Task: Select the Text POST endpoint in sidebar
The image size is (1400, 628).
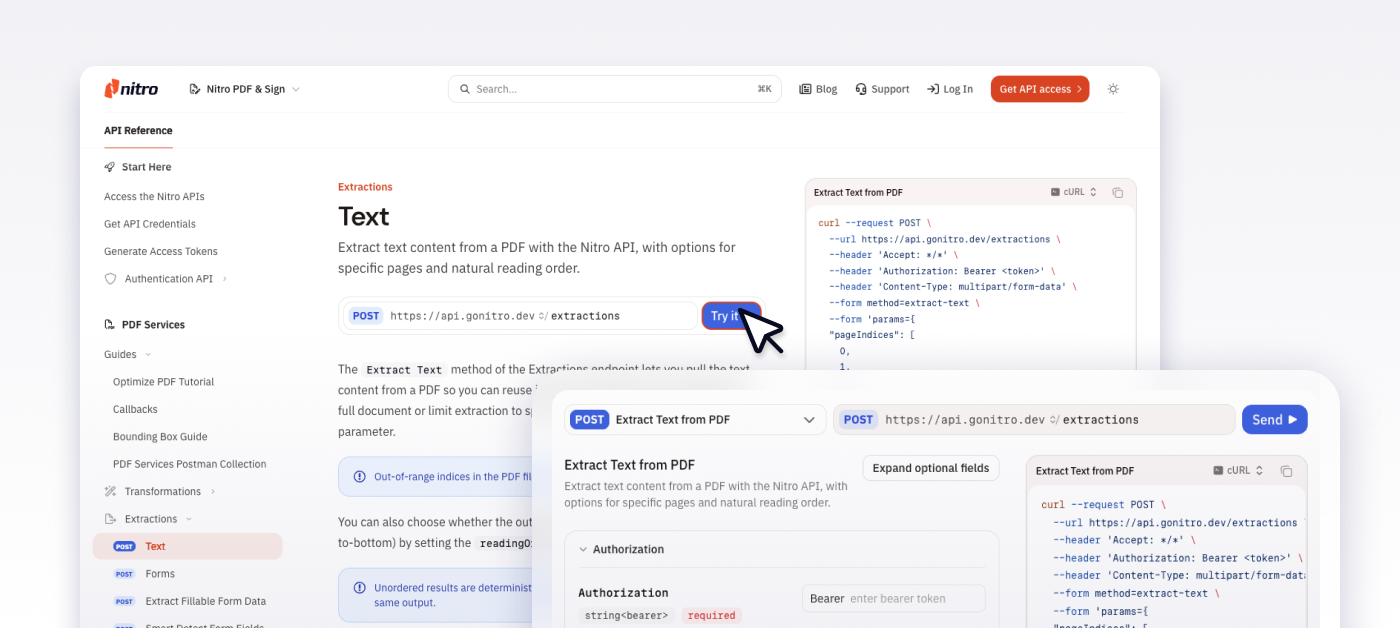Action: [x=188, y=546]
